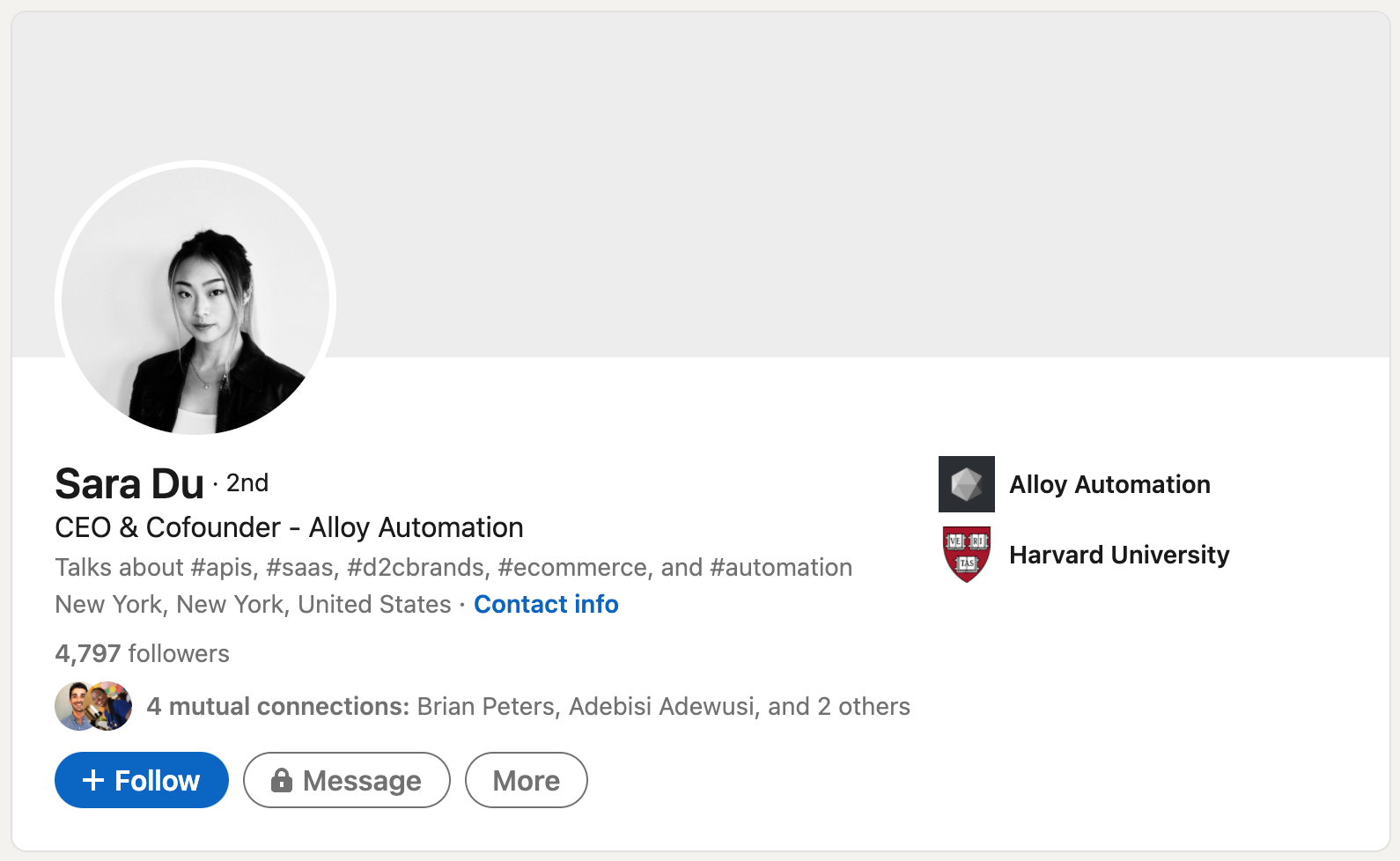Click the Harvard University crest icon
This screenshot has width=1400, height=861.
coord(966,555)
